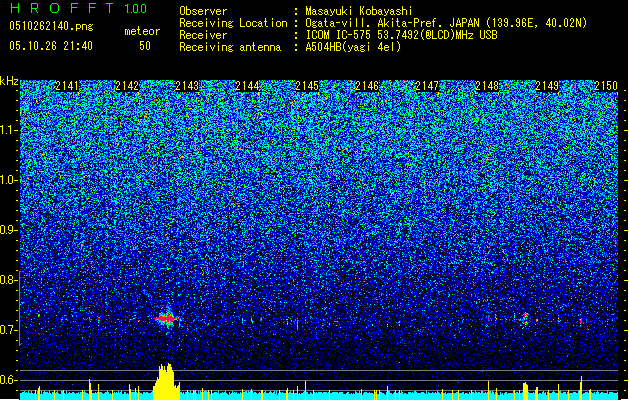Click the large yellow intensity peak near 2143
This screenshot has width=629, height=400.
point(166,382)
